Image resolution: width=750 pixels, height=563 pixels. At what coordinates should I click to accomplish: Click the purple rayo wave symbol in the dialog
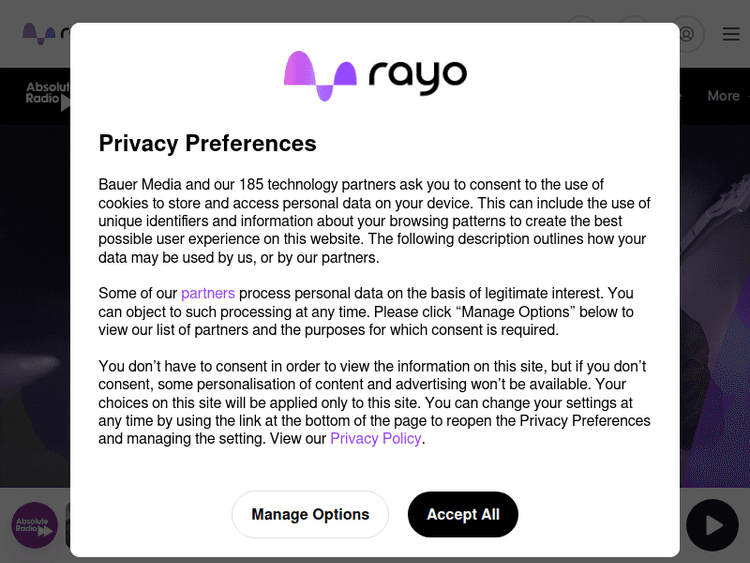pos(320,75)
